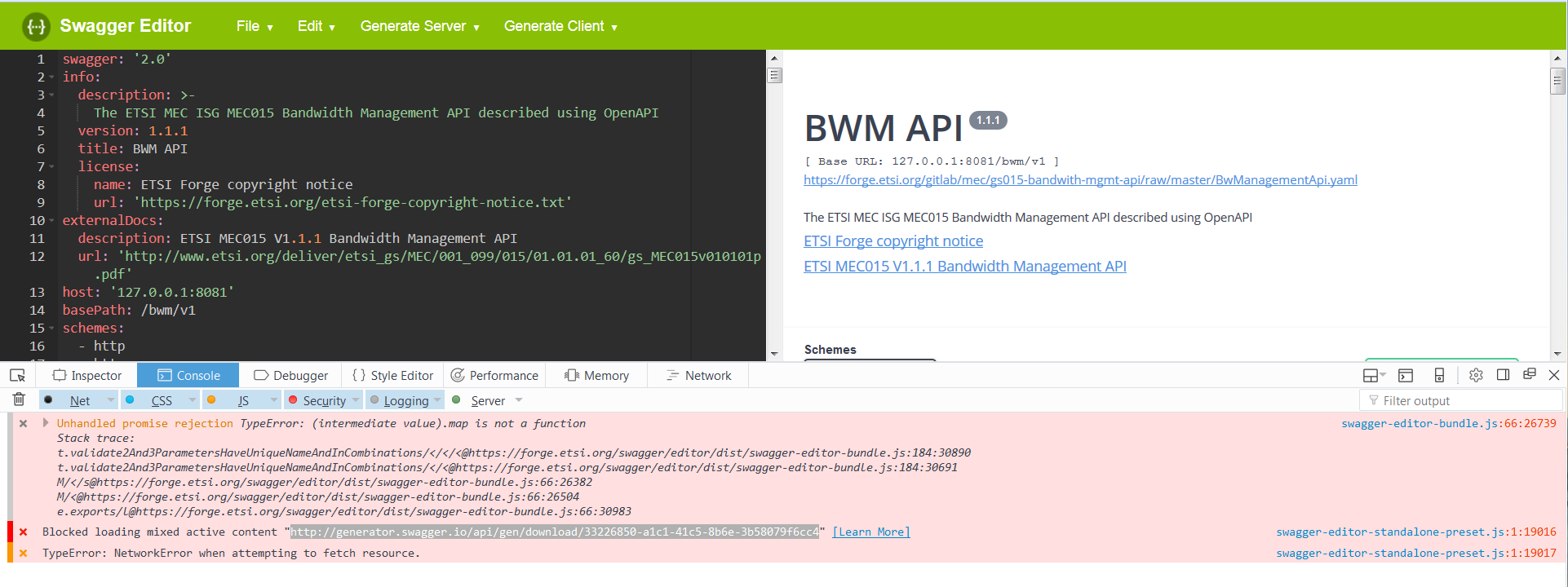Open source link swagger-editor-standalone-preset.js:1:19016

1416,532
